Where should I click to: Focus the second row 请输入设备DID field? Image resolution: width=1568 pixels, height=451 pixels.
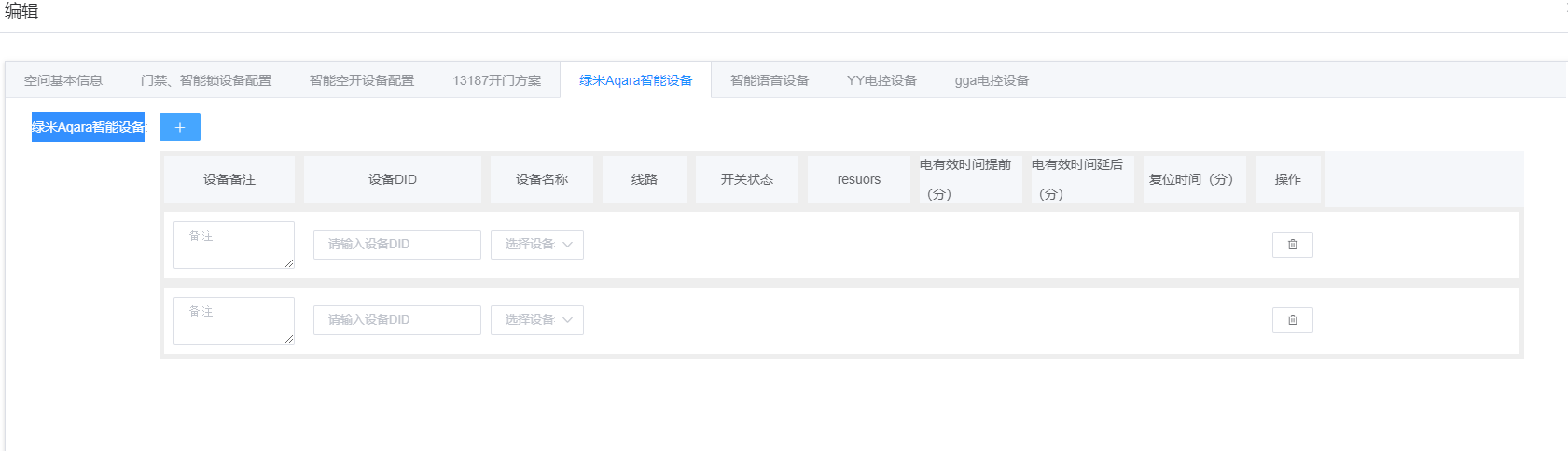[x=396, y=320]
